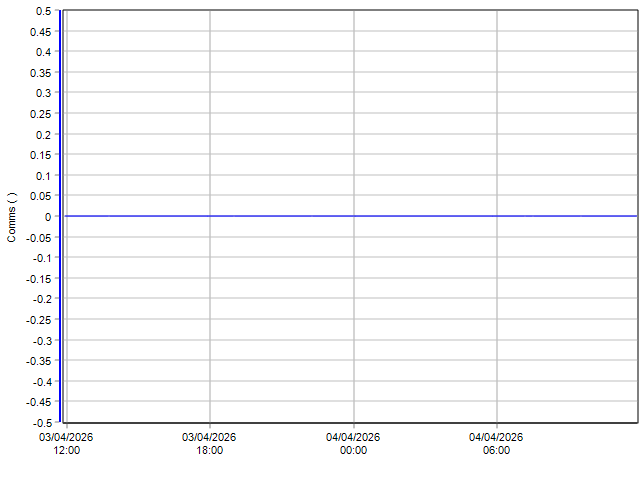Select the 04/04/2026 06:00 x-axis label
The image size is (640, 480).
[x=496, y=443]
